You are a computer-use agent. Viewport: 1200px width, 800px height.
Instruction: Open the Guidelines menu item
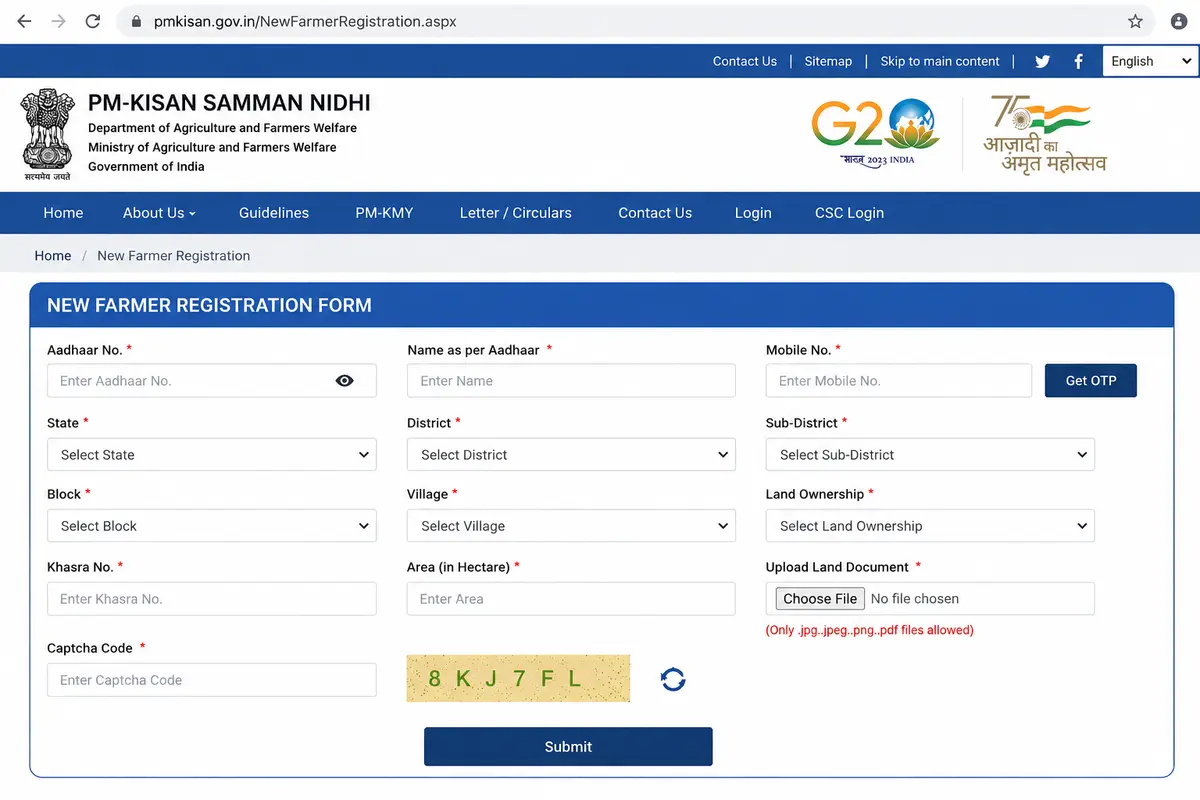click(274, 213)
